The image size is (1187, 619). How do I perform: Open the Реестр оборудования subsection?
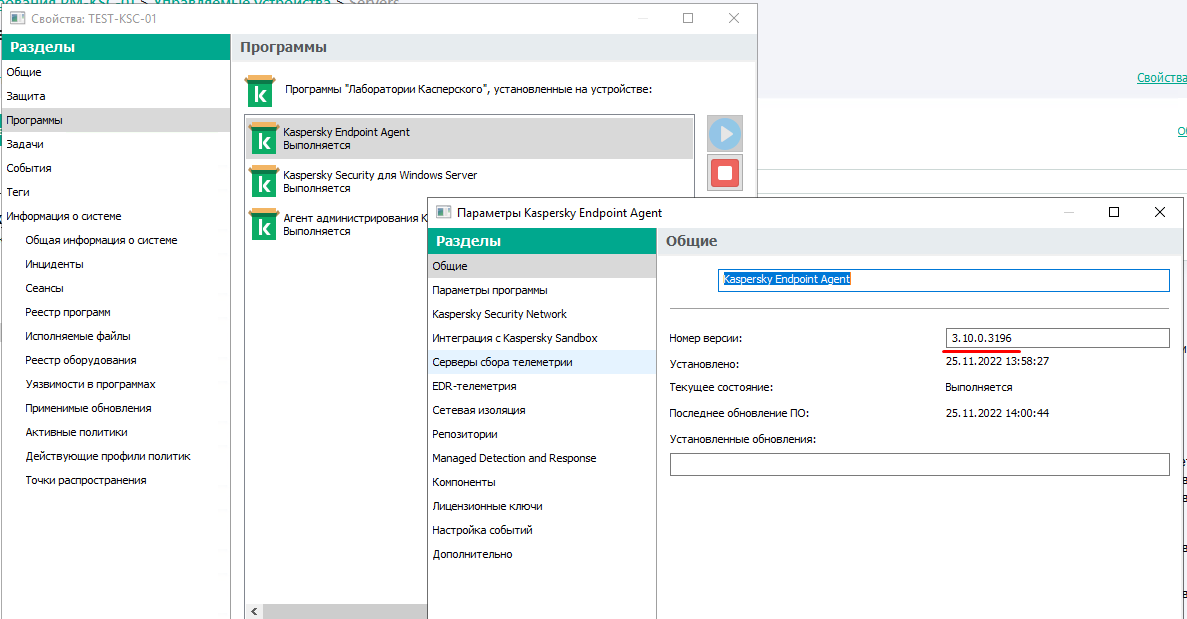point(81,360)
